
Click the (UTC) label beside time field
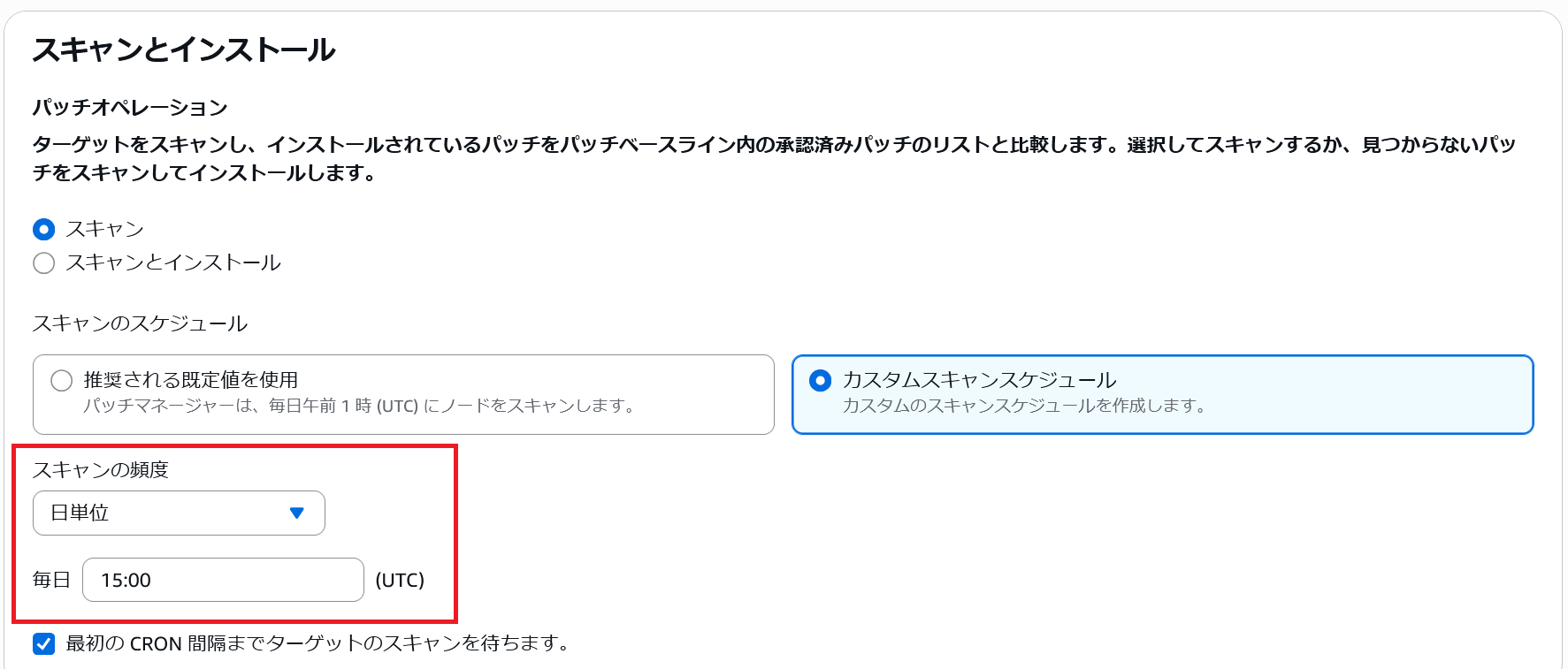coord(400,581)
